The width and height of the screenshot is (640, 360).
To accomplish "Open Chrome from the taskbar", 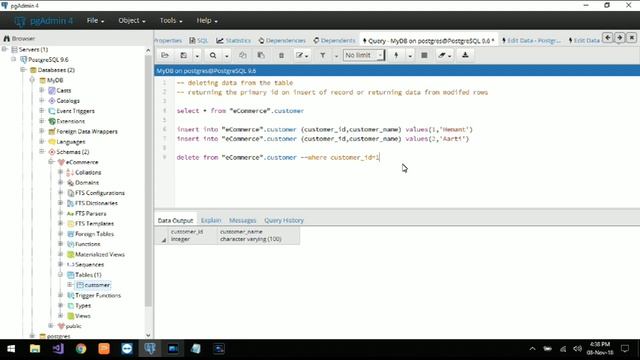I will [81, 349].
